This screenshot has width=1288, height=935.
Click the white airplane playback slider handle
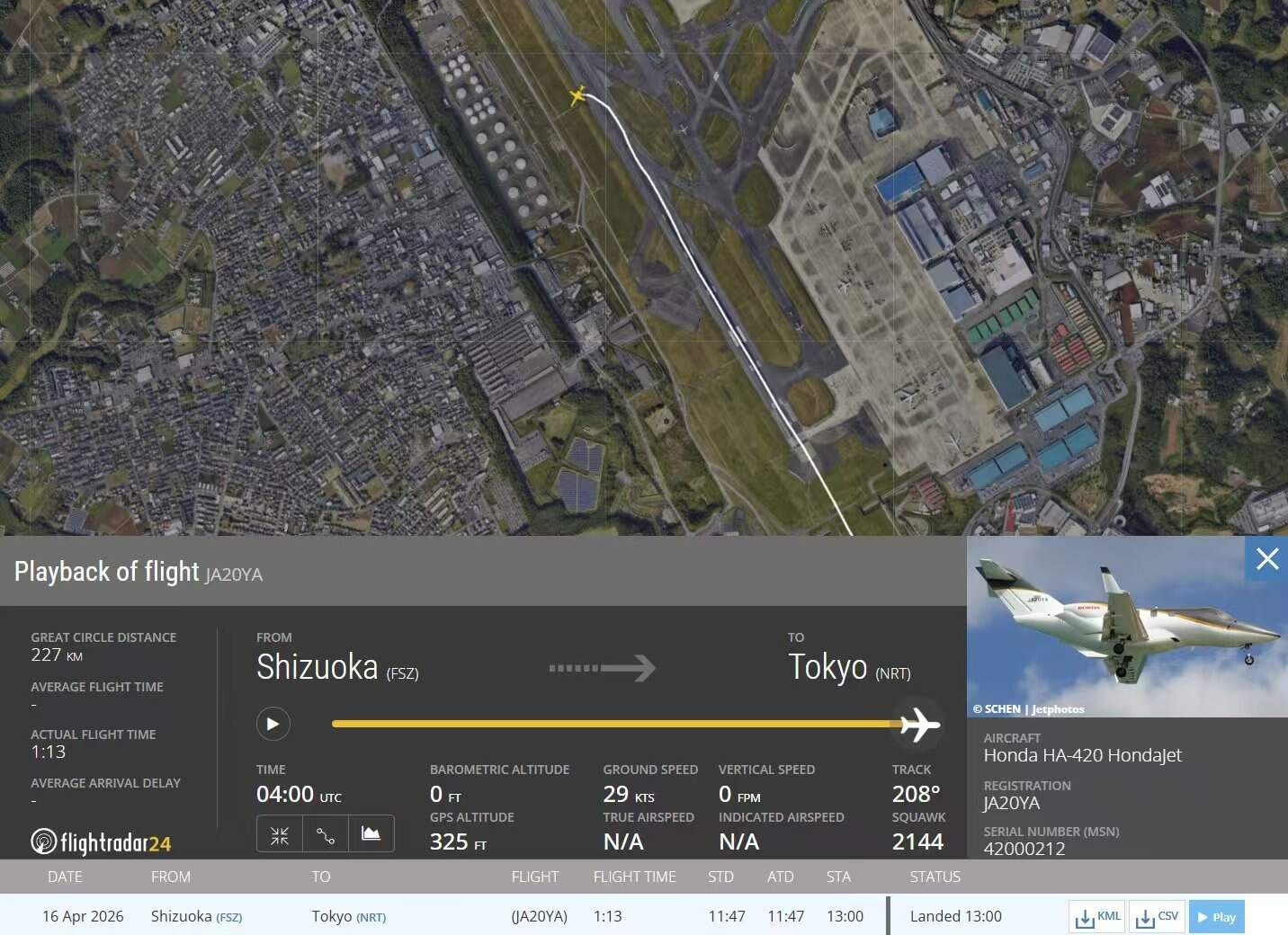pyautogui.click(x=918, y=724)
